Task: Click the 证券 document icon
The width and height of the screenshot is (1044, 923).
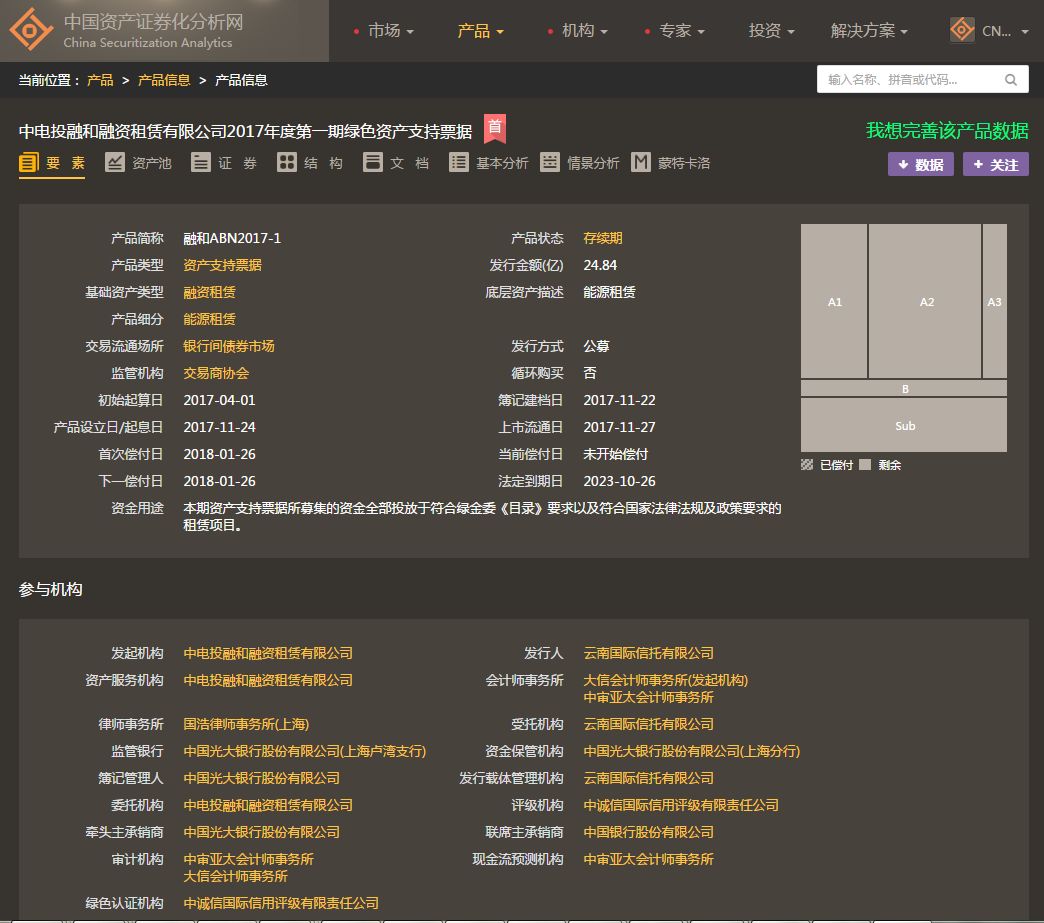Action: point(200,162)
